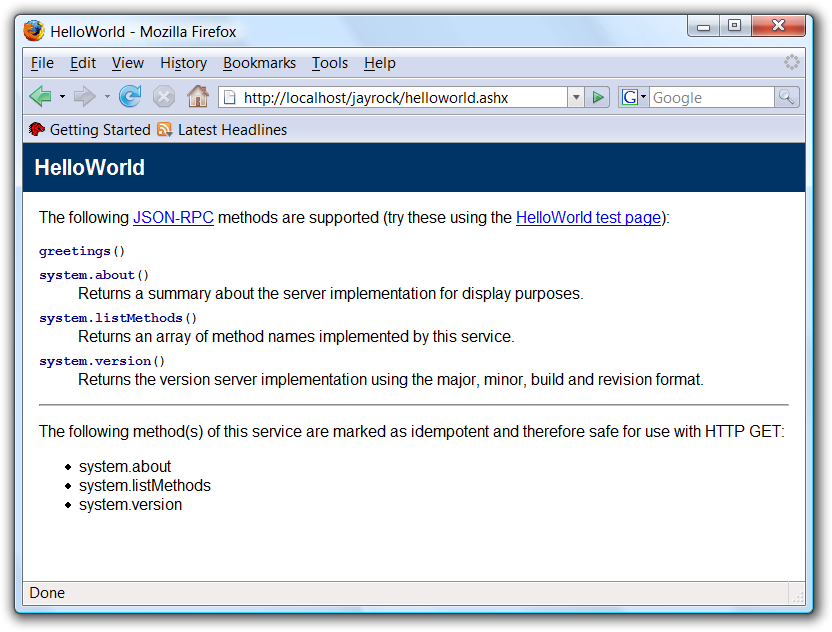Open the History menu
Image resolution: width=832 pixels, height=632 pixels.
(184, 63)
